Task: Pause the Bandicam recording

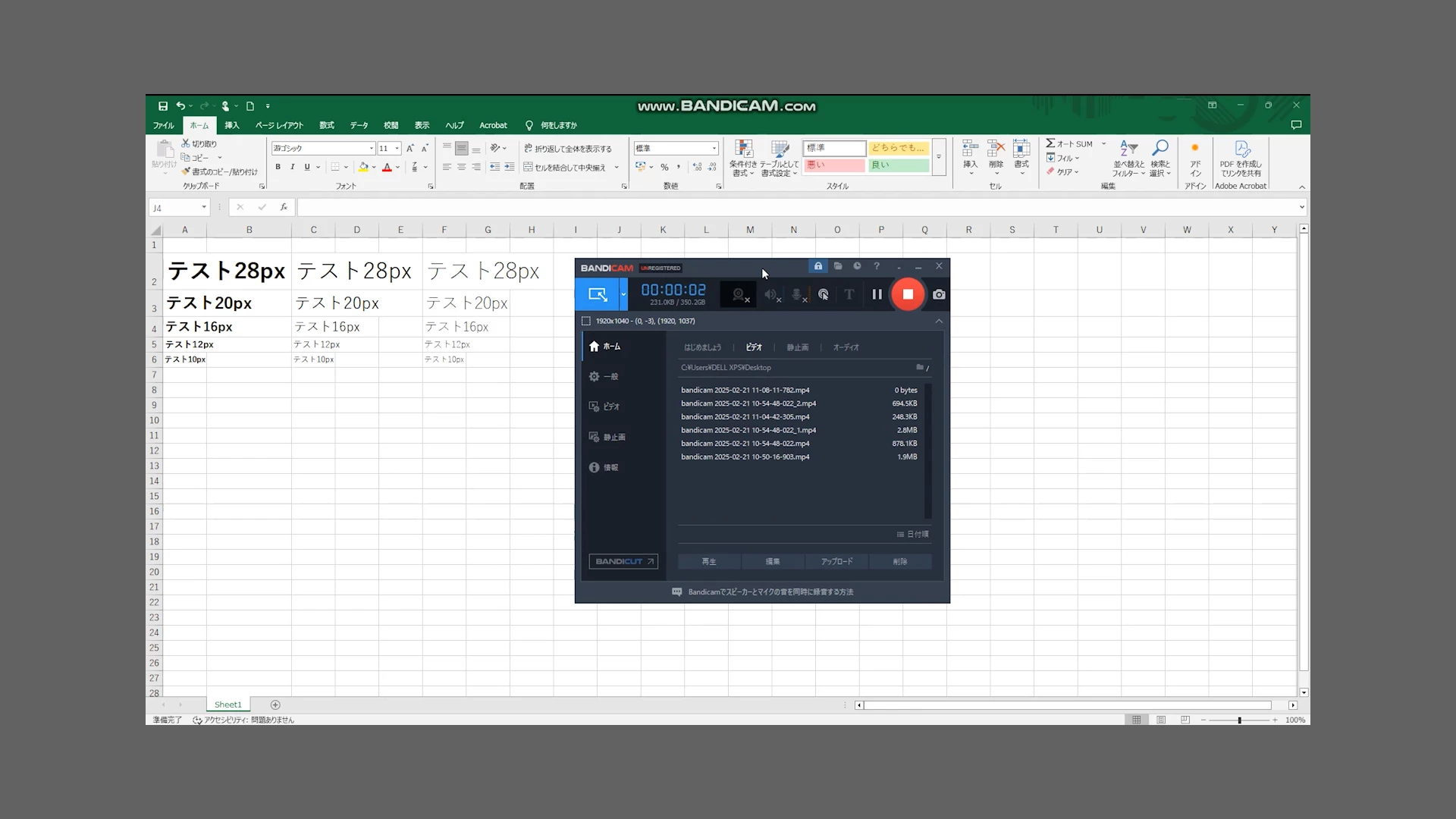Action: pos(877,294)
